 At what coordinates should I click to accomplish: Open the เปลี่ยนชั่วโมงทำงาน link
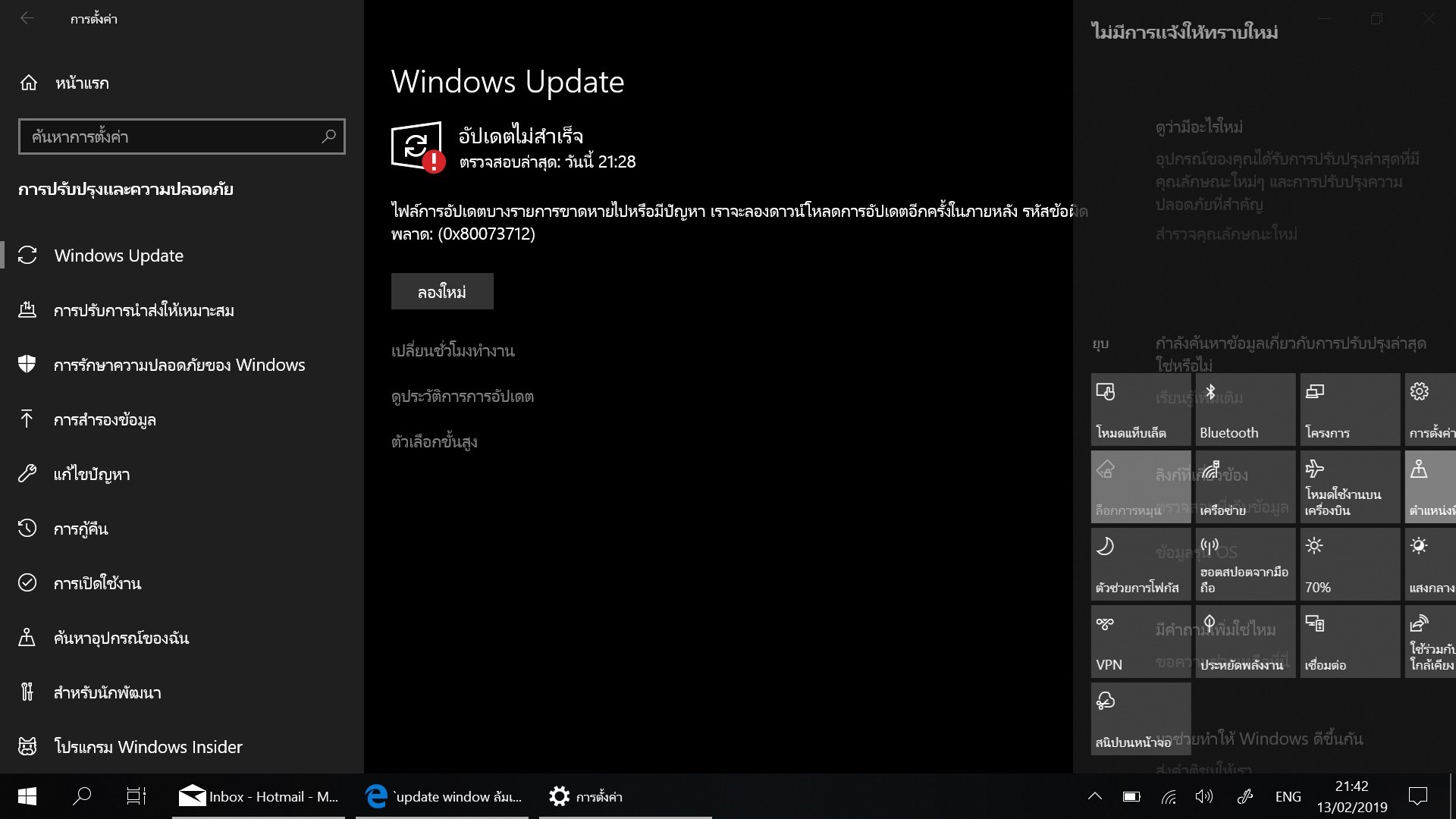click(x=453, y=350)
